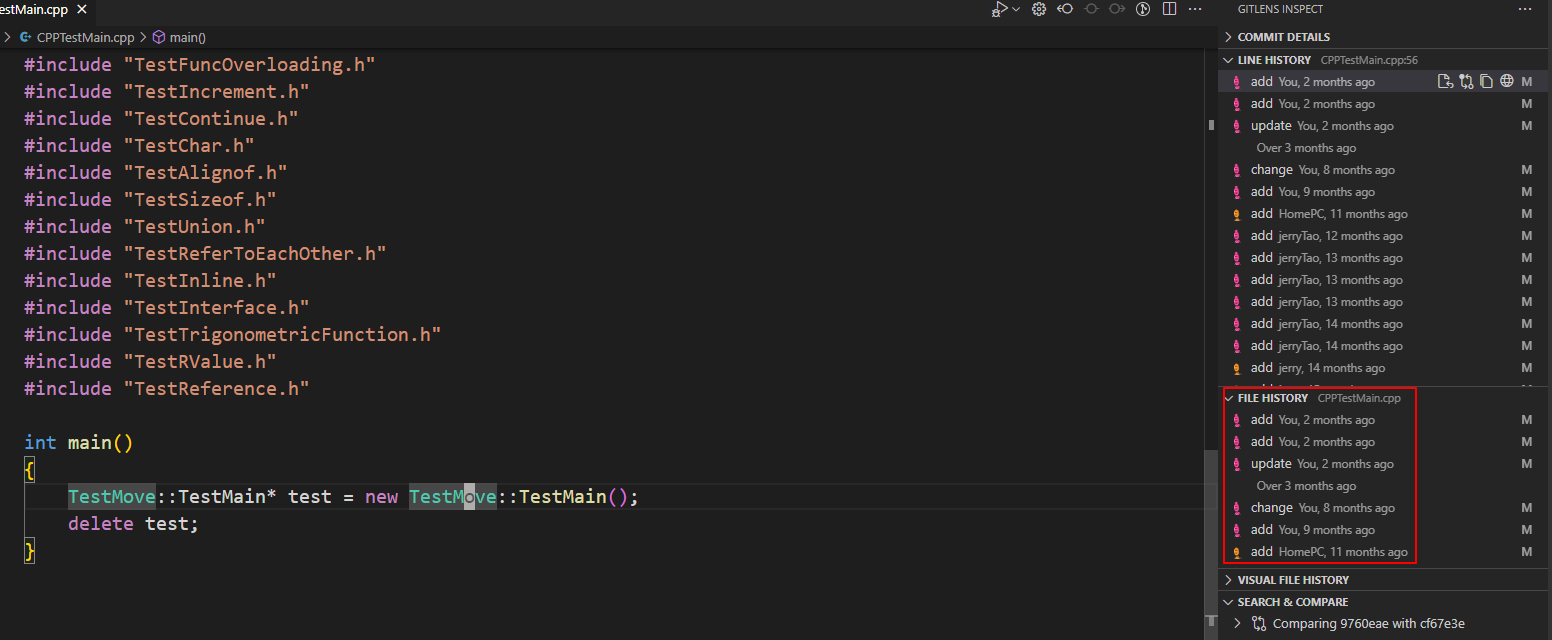Click main() in the breadcrumb bar
Image resolution: width=1552 pixels, height=640 pixels.
click(186, 37)
